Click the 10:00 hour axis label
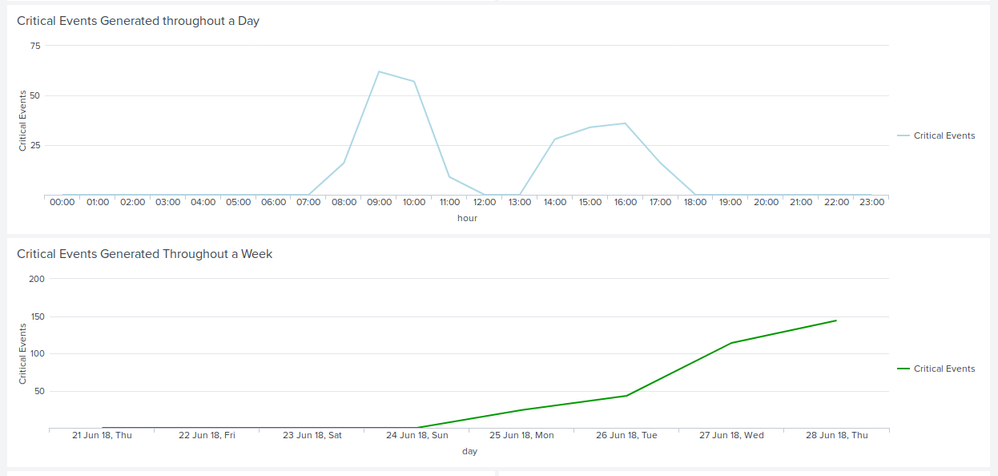Viewport: 998px width, 476px height. tap(414, 202)
